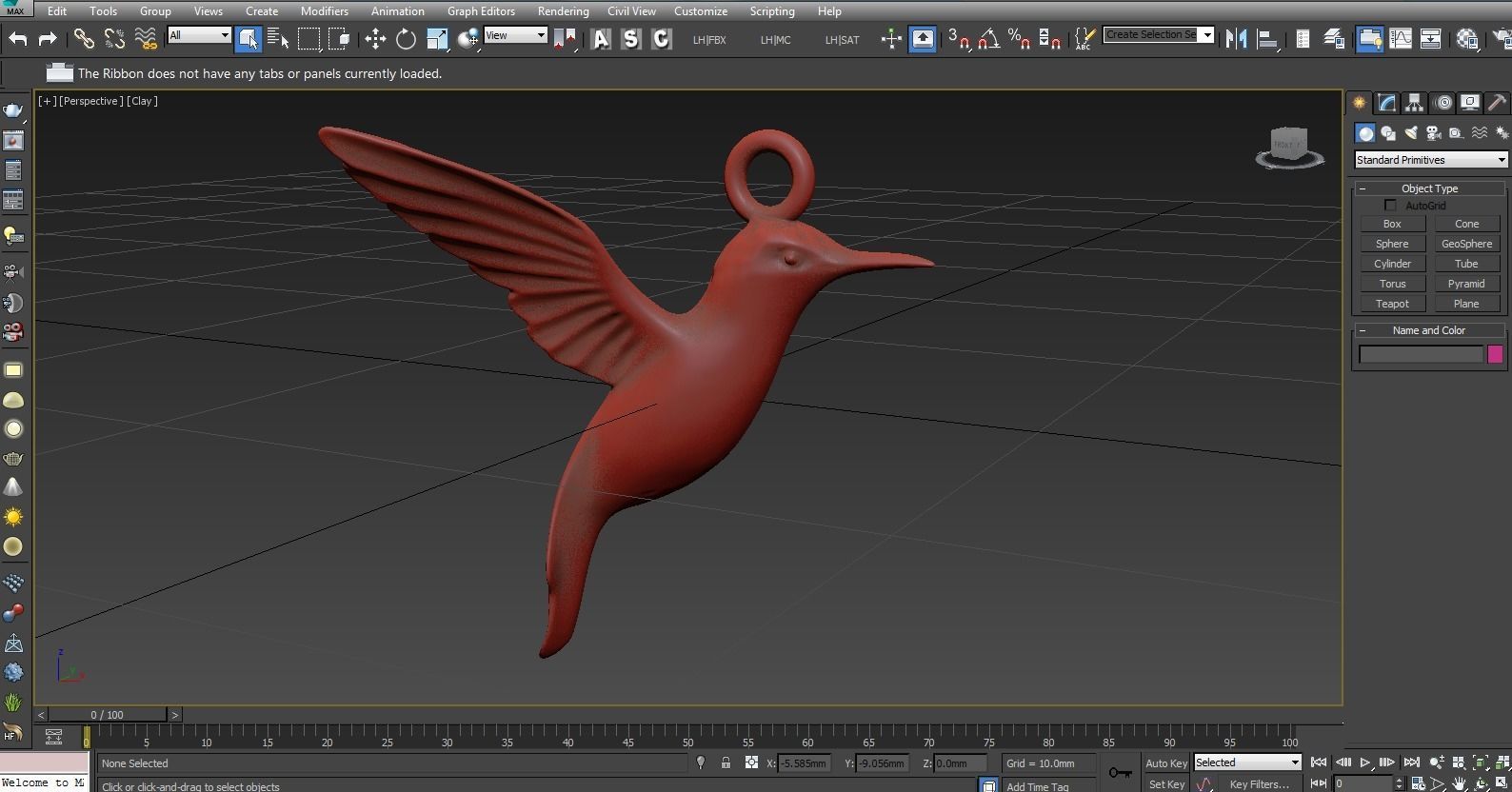The image size is (1512, 792).
Task: Click the Auto Key button
Action: click(x=1165, y=763)
